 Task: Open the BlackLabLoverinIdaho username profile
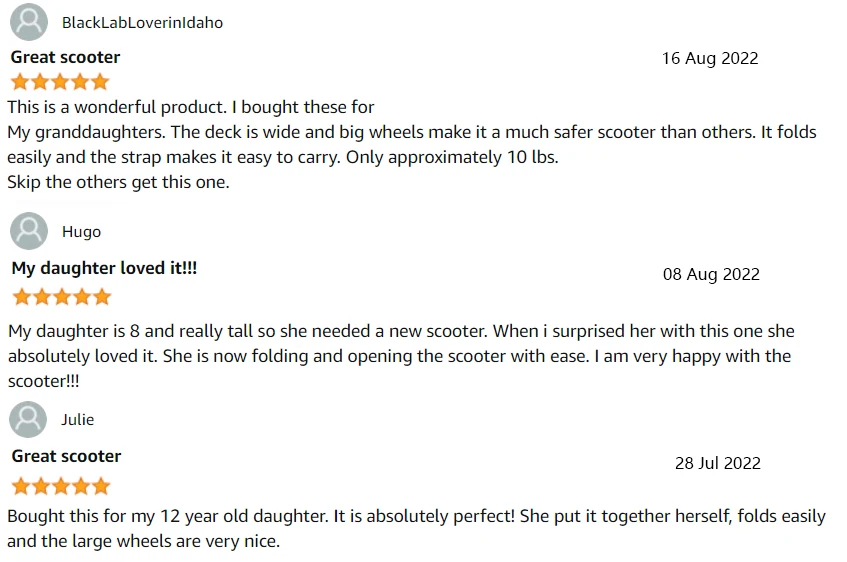(x=142, y=23)
